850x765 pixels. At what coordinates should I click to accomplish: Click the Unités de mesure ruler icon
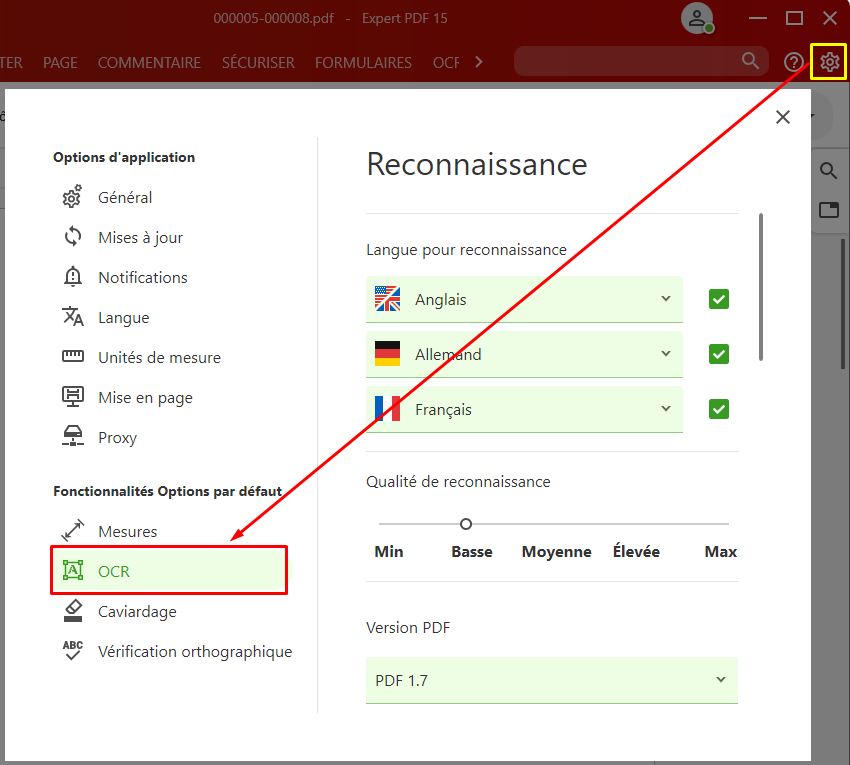pyautogui.click(x=73, y=357)
